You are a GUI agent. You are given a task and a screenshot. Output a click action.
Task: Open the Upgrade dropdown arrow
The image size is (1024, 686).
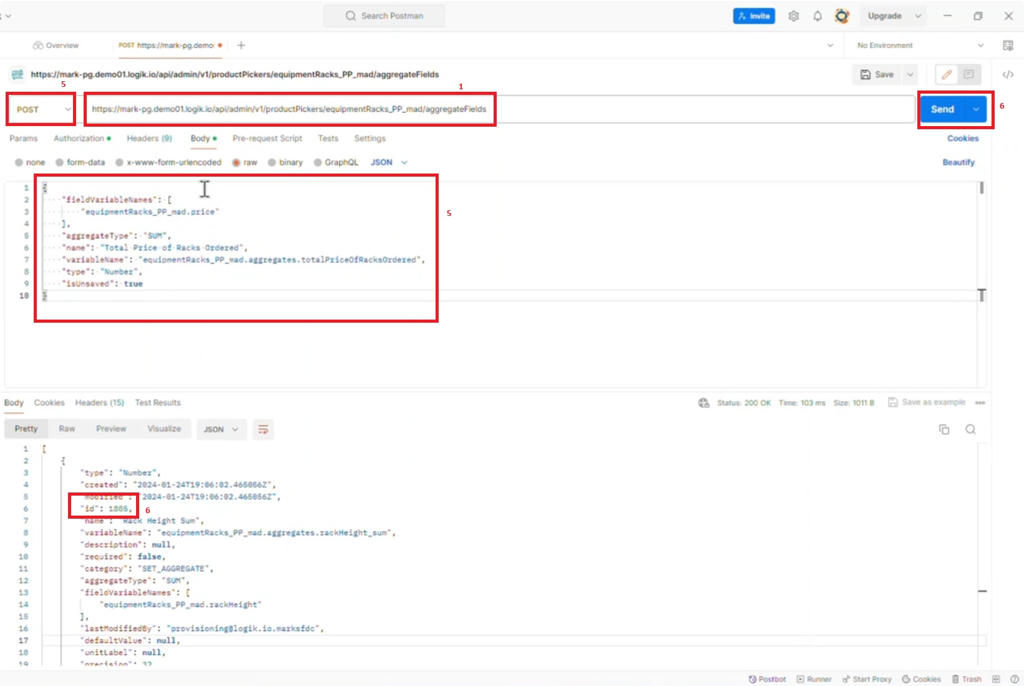coord(918,16)
